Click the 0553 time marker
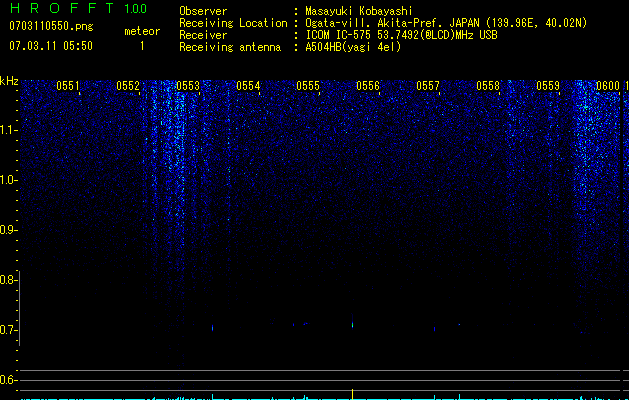Viewport: 629px width, 400px height. pyautogui.click(x=188, y=86)
